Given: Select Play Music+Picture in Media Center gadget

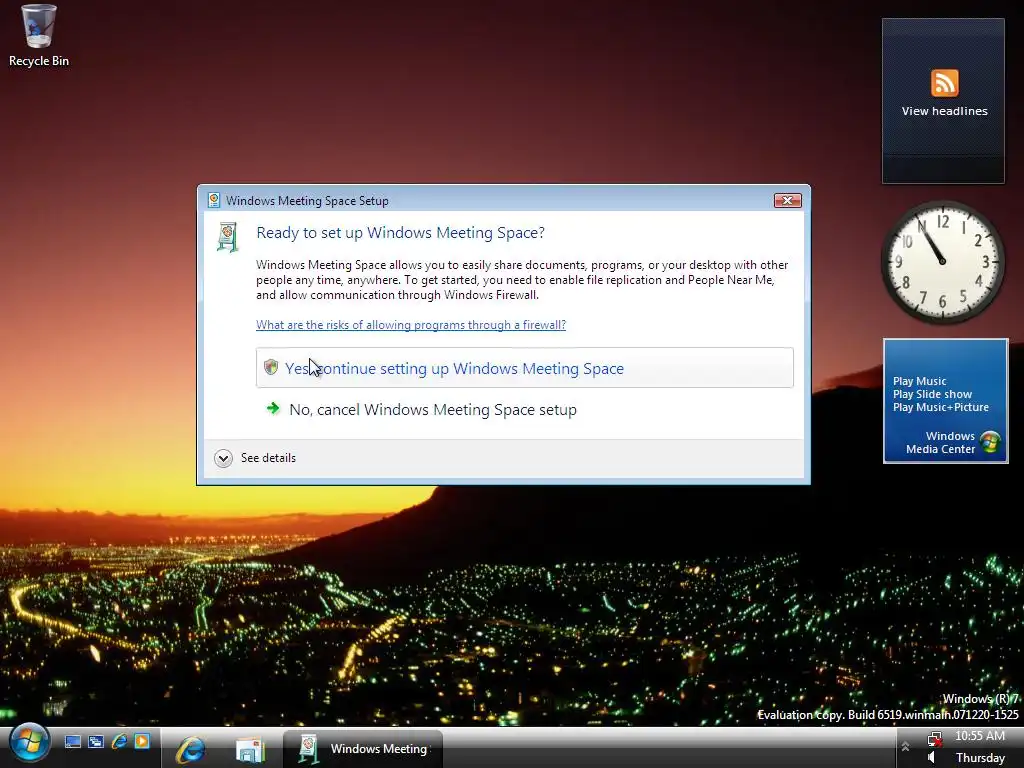Looking at the screenshot, I should tap(941, 407).
